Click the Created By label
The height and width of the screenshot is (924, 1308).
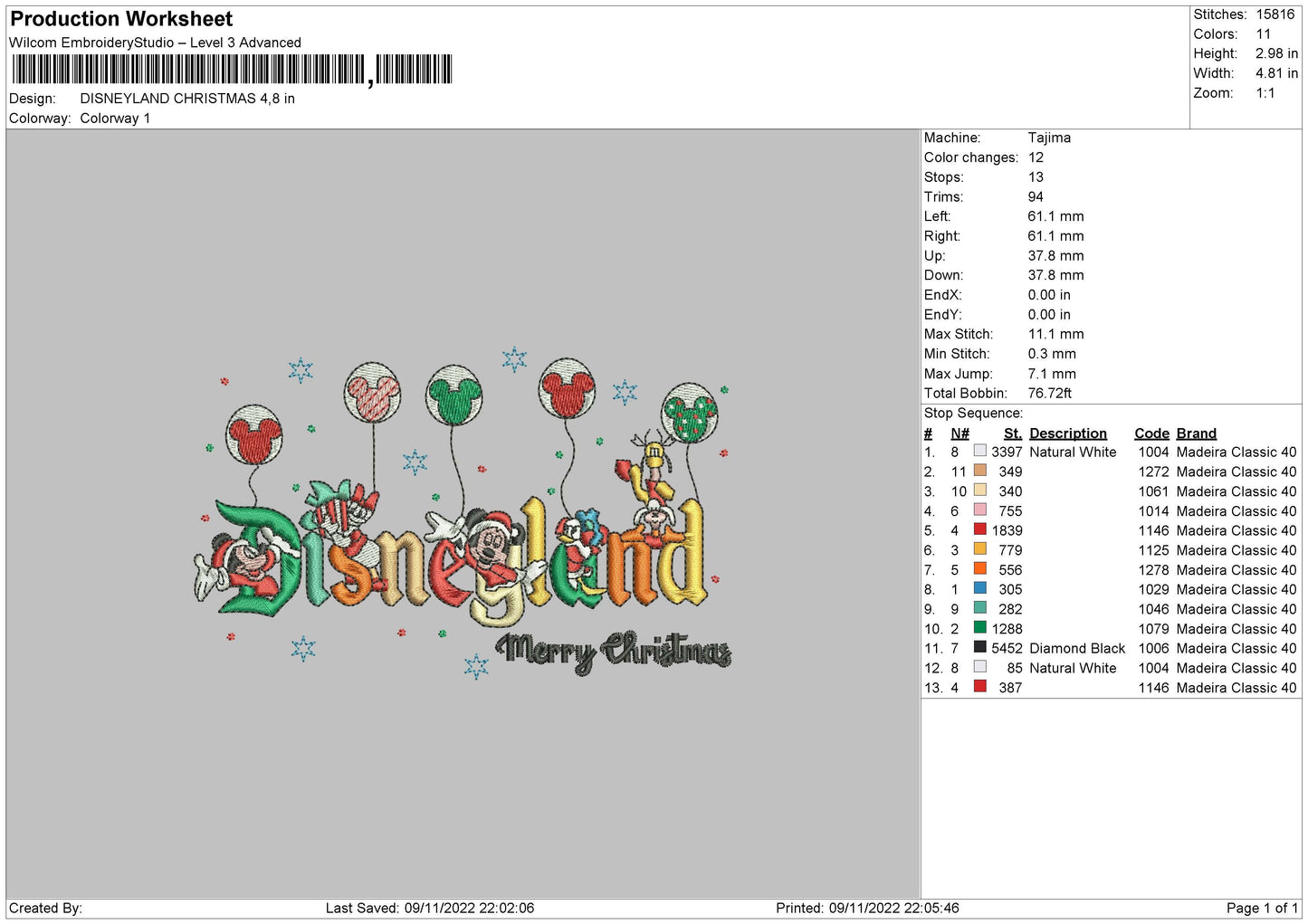[45, 908]
